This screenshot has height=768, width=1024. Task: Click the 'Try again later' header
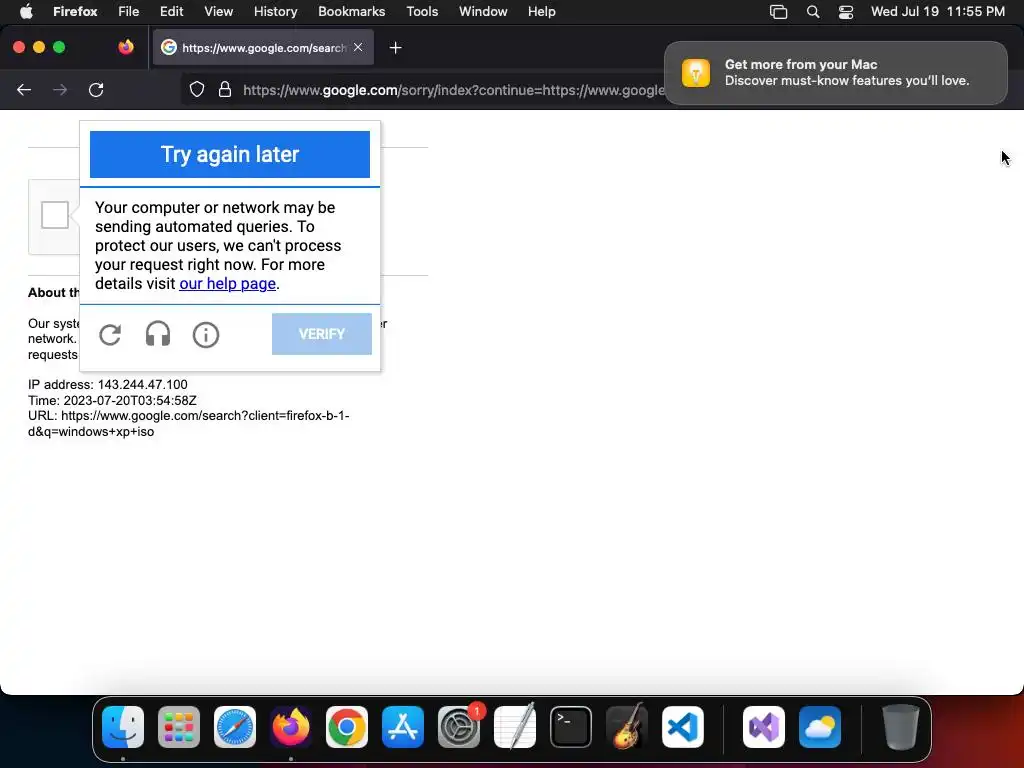[x=230, y=154]
